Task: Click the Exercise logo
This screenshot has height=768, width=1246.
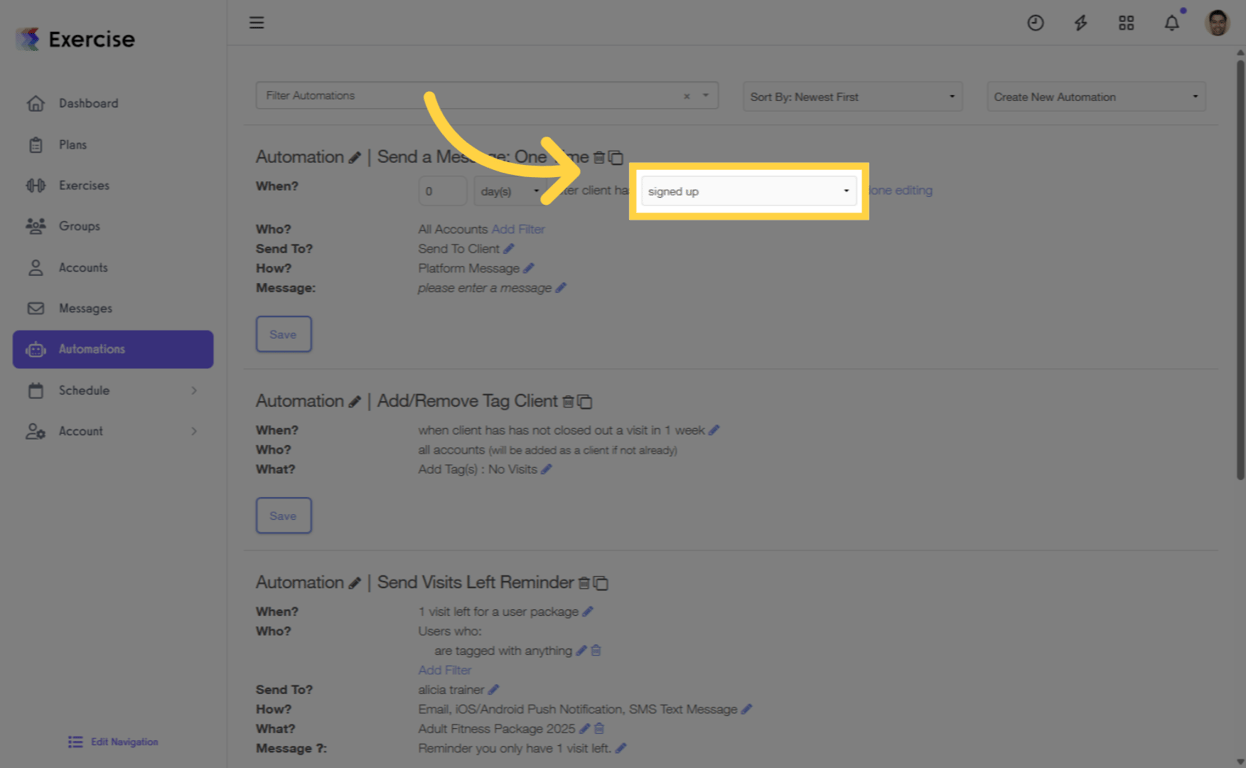Action: (75, 39)
